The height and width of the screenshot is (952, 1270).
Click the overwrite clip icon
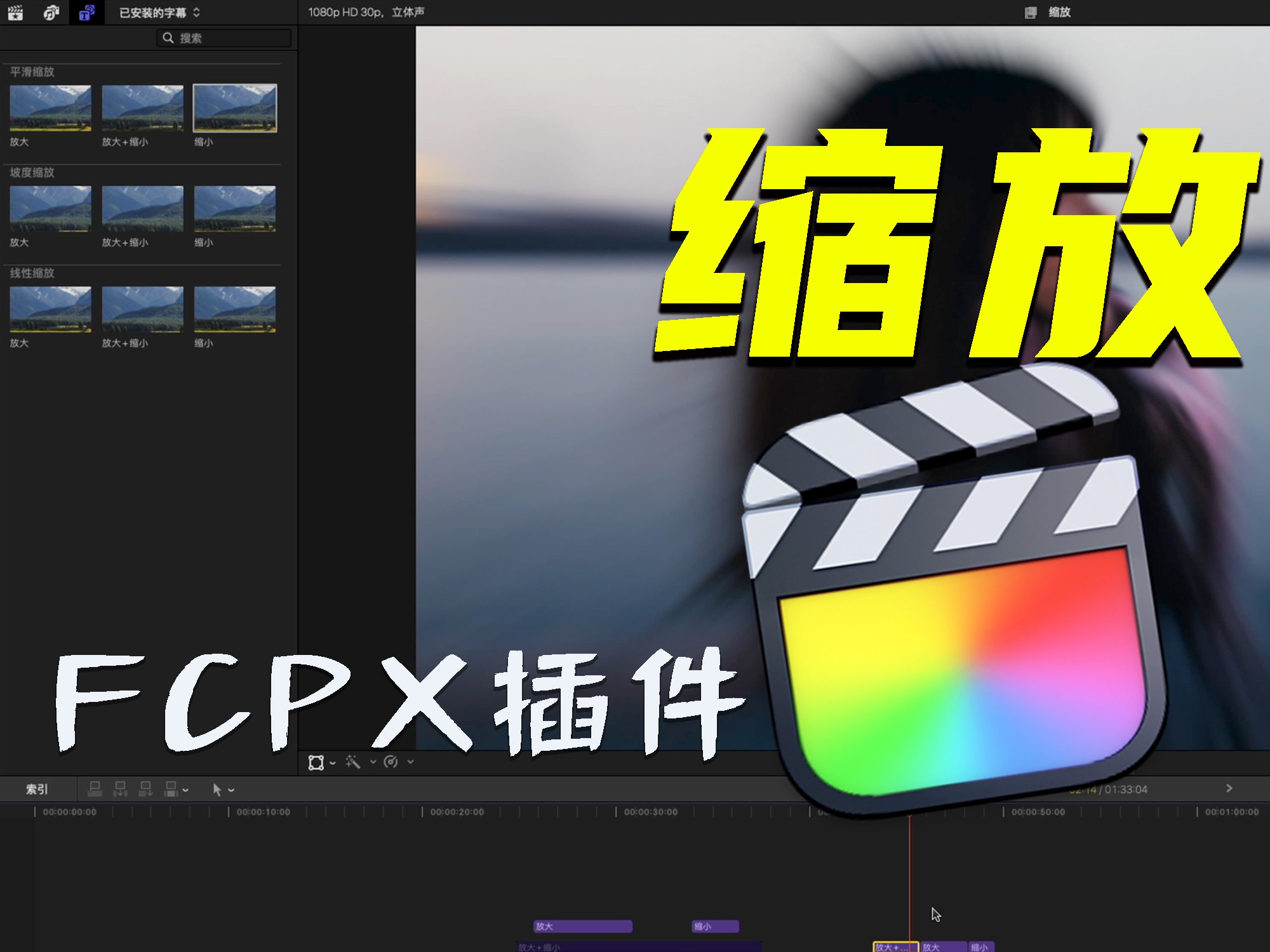pos(171,789)
